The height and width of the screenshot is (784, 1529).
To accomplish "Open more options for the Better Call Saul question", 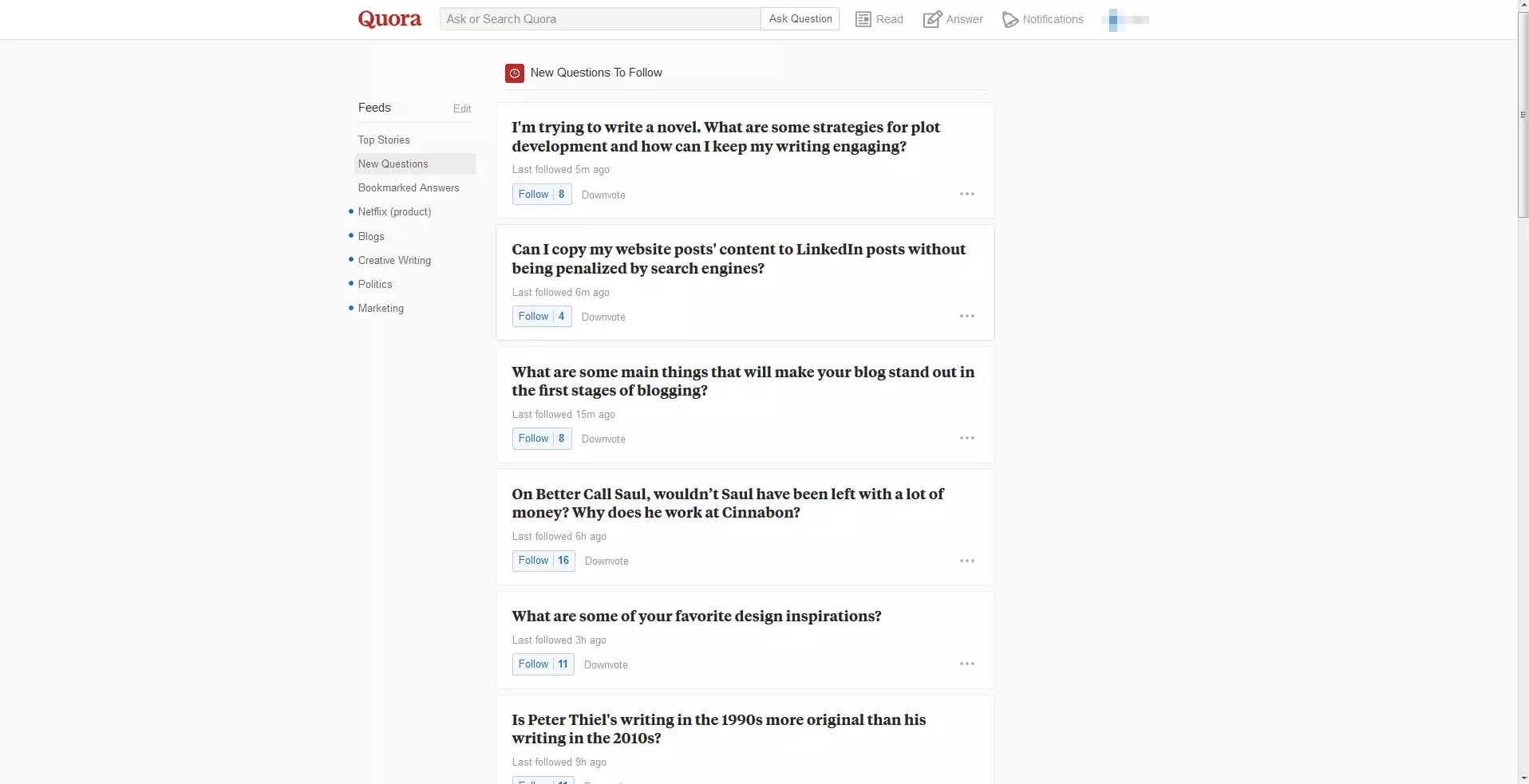I will 966,561.
